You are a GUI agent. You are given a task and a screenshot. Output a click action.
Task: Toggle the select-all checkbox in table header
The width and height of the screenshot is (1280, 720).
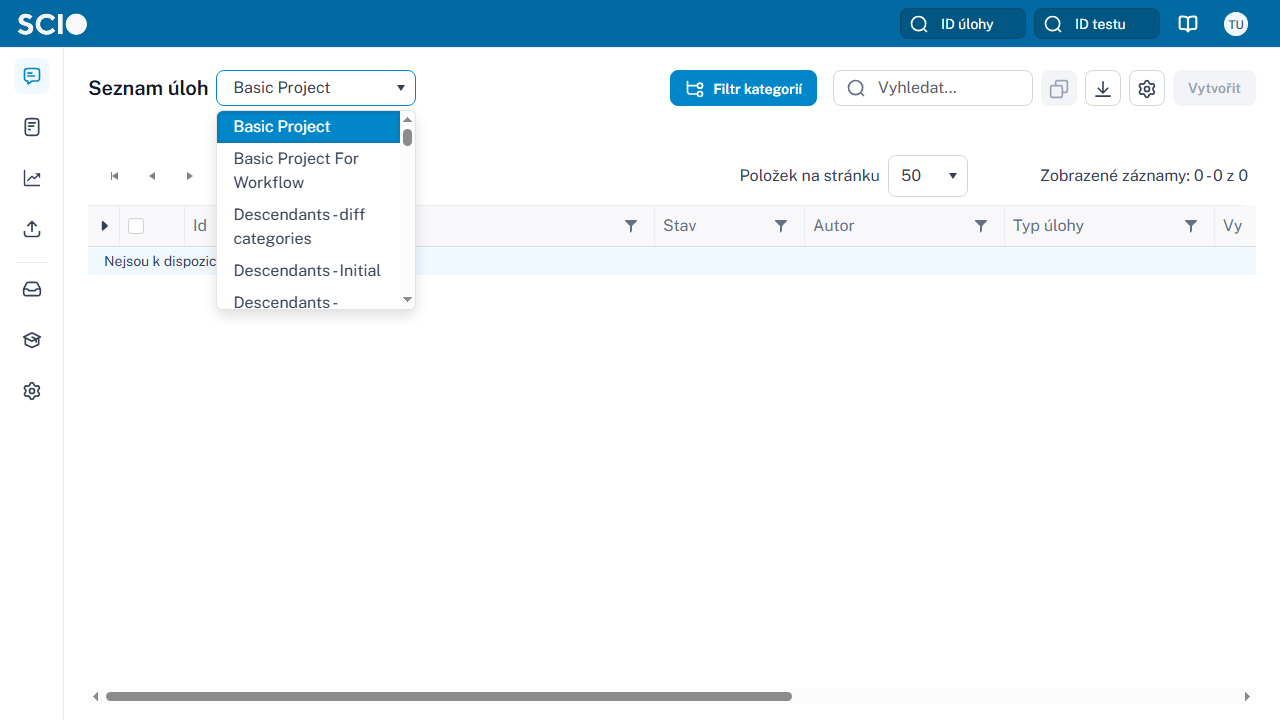pyautogui.click(x=136, y=226)
